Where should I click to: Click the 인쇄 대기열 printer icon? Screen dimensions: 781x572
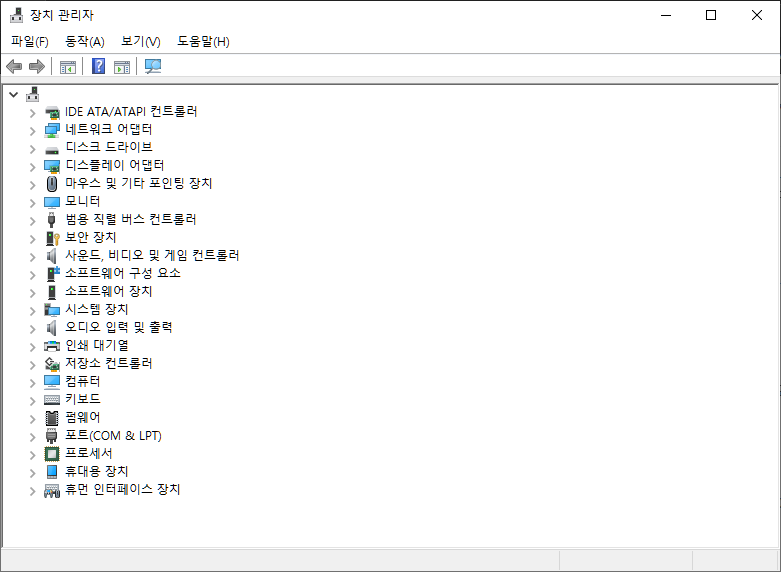click(x=52, y=346)
